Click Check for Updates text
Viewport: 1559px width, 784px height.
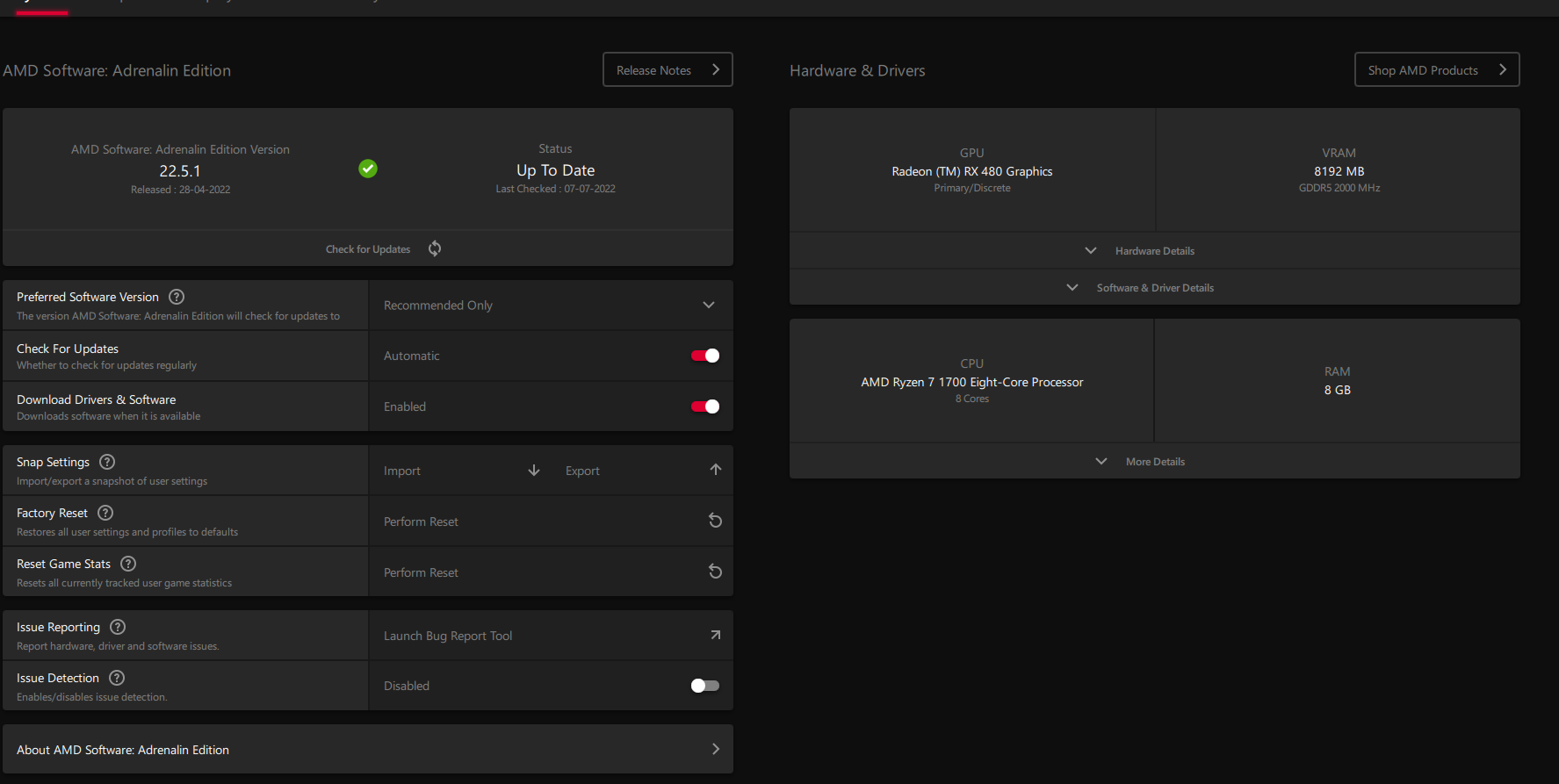(x=368, y=249)
